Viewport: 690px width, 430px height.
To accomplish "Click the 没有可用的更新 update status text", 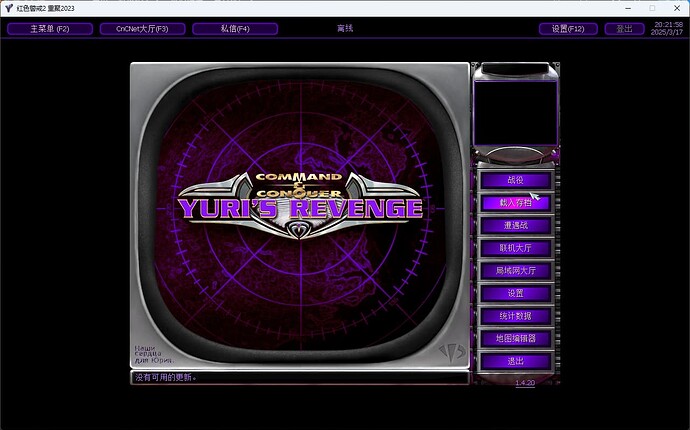I will 165,378.
